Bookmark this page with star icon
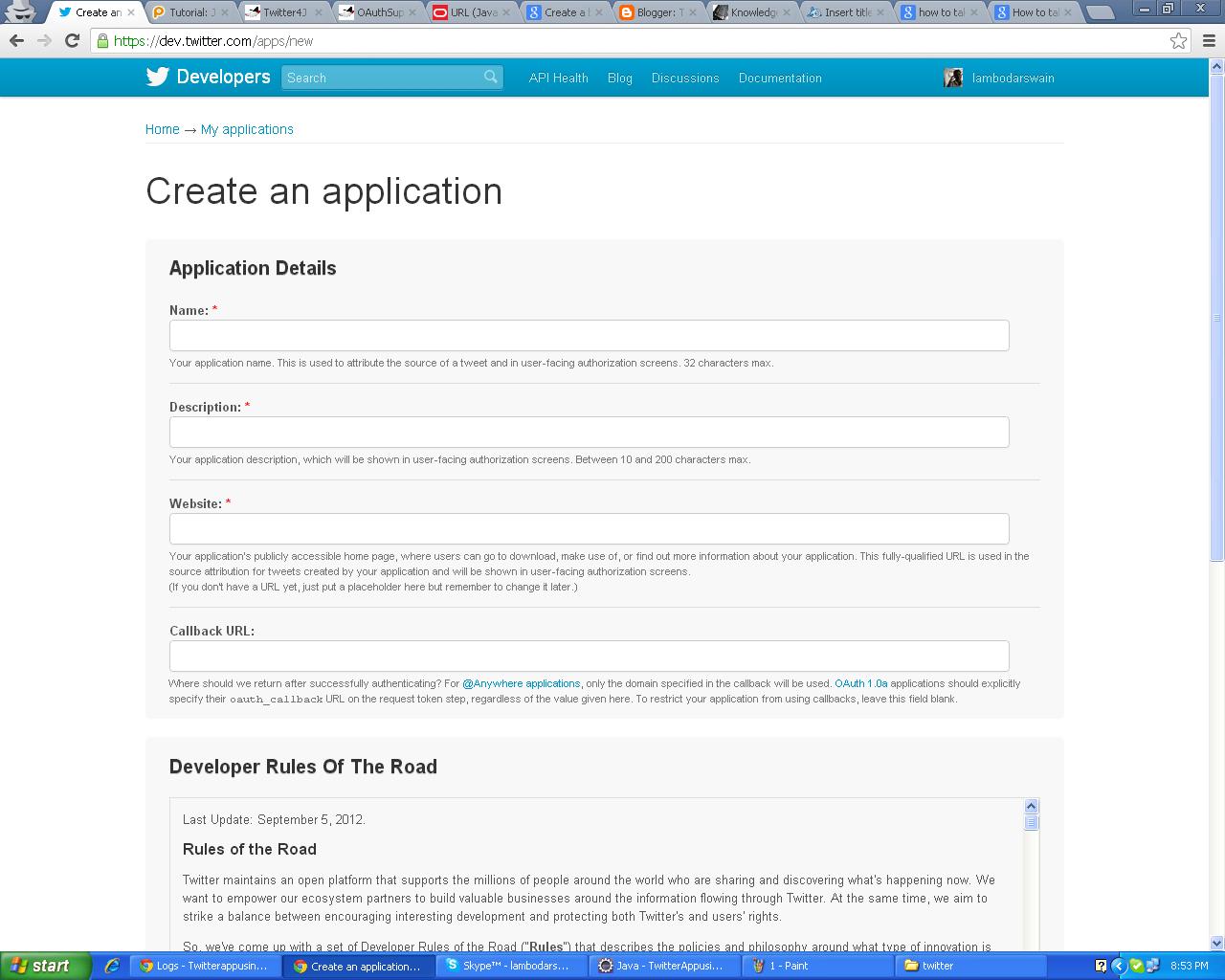The image size is (1225, 980). (x=1178, y=41)
